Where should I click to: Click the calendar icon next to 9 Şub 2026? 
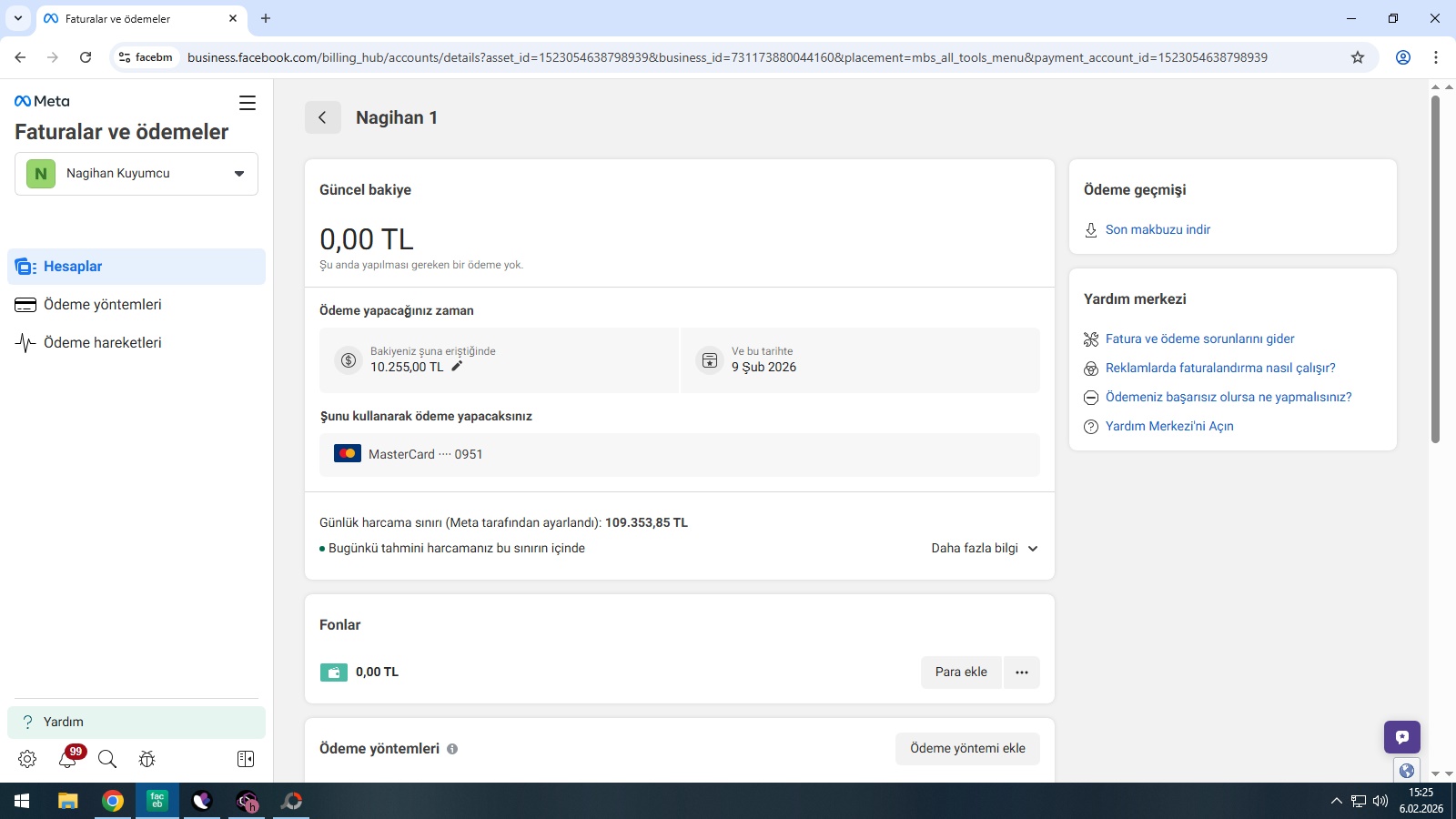tap(710, 360)
